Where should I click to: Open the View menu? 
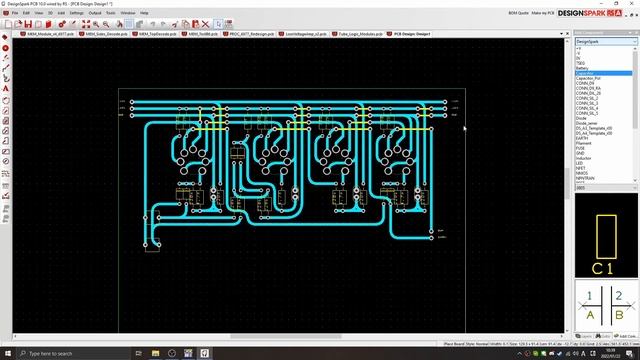(x=38, y=13)
